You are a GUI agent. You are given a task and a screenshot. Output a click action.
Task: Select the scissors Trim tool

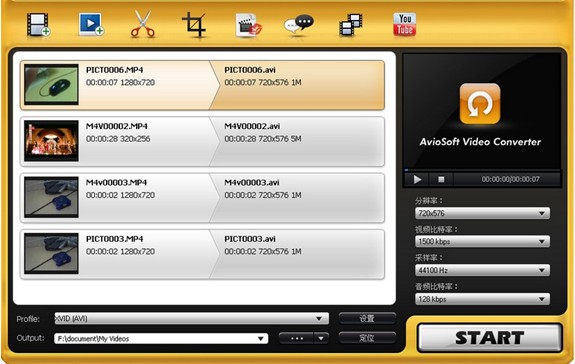[143, 24]
